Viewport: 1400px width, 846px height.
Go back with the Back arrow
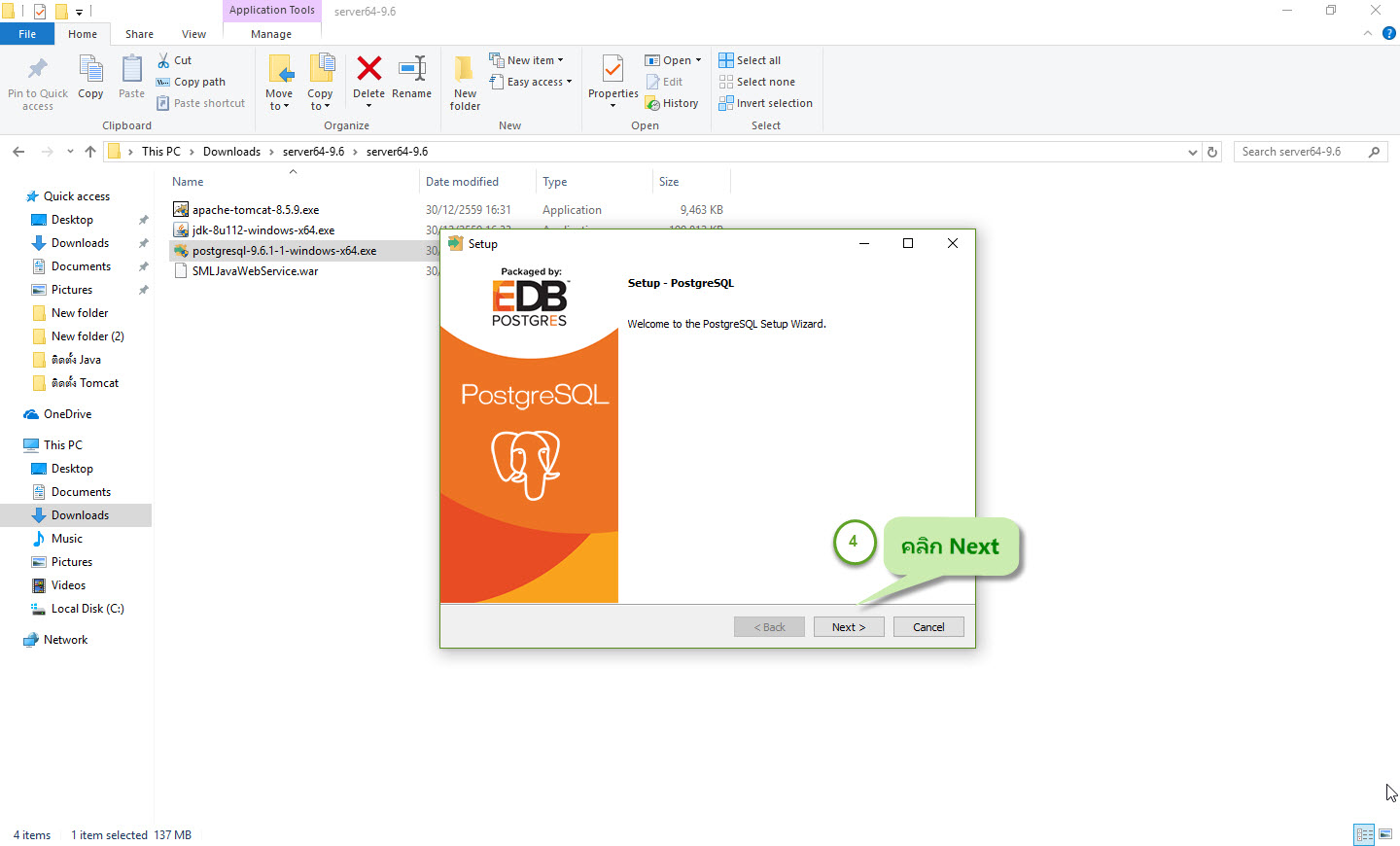pyautogui.click(x=18, y=152)
